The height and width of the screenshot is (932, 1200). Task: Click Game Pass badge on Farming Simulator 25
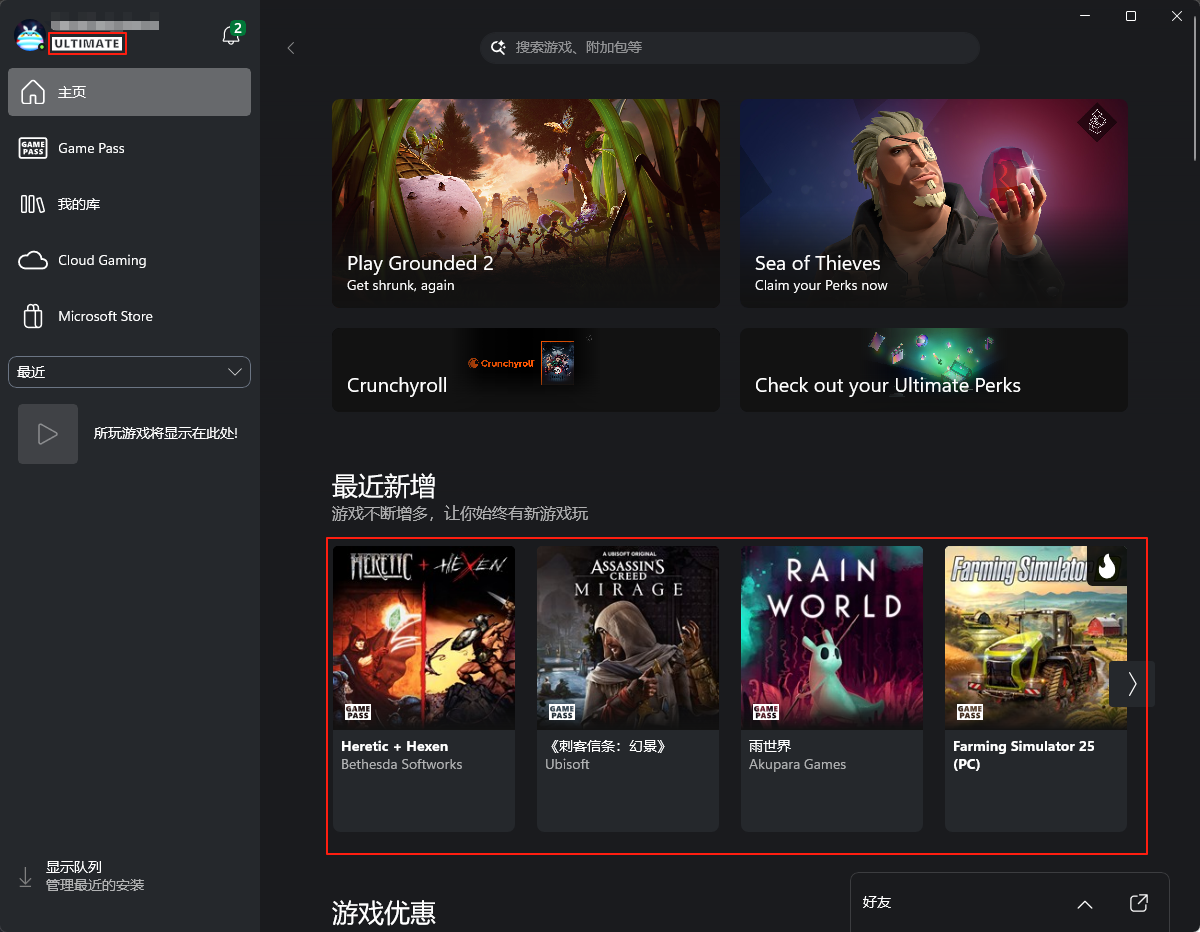point(970,712)
